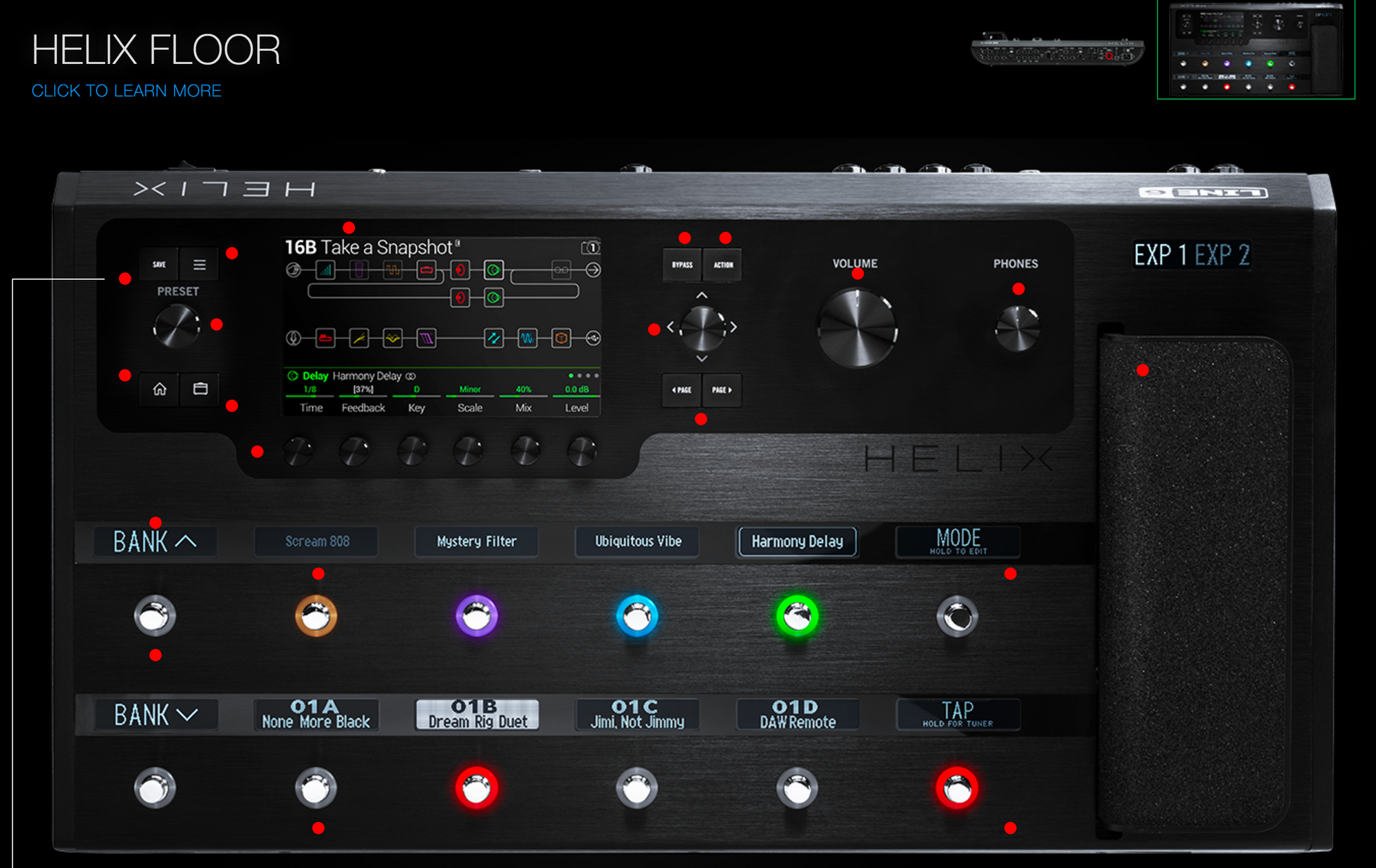Click the parameter knob under Level
Screen dimensions: 1376x868
tap(581, 452)
